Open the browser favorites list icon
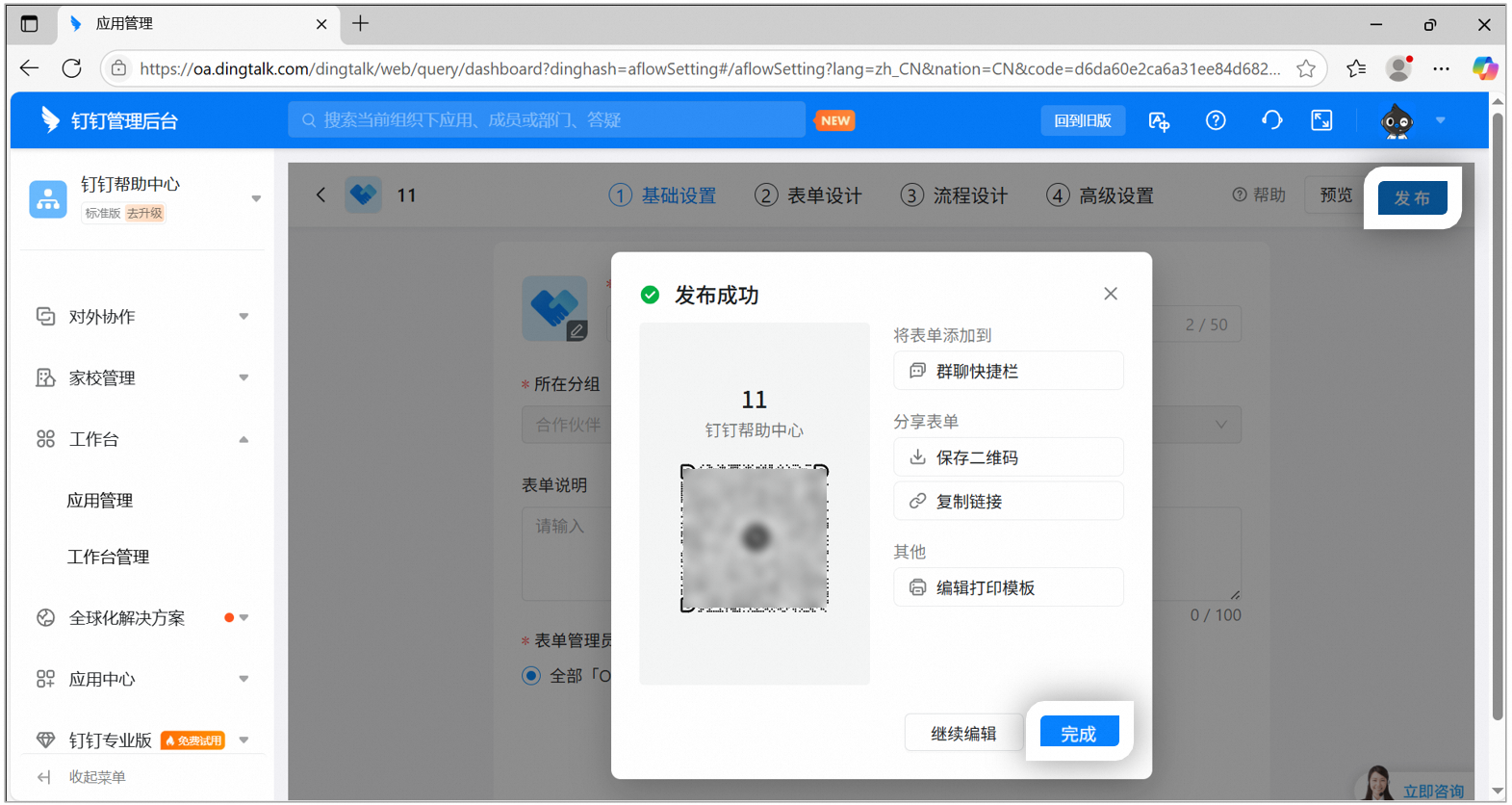The height and width of the screenshot is (805, 1512). 1356,68
